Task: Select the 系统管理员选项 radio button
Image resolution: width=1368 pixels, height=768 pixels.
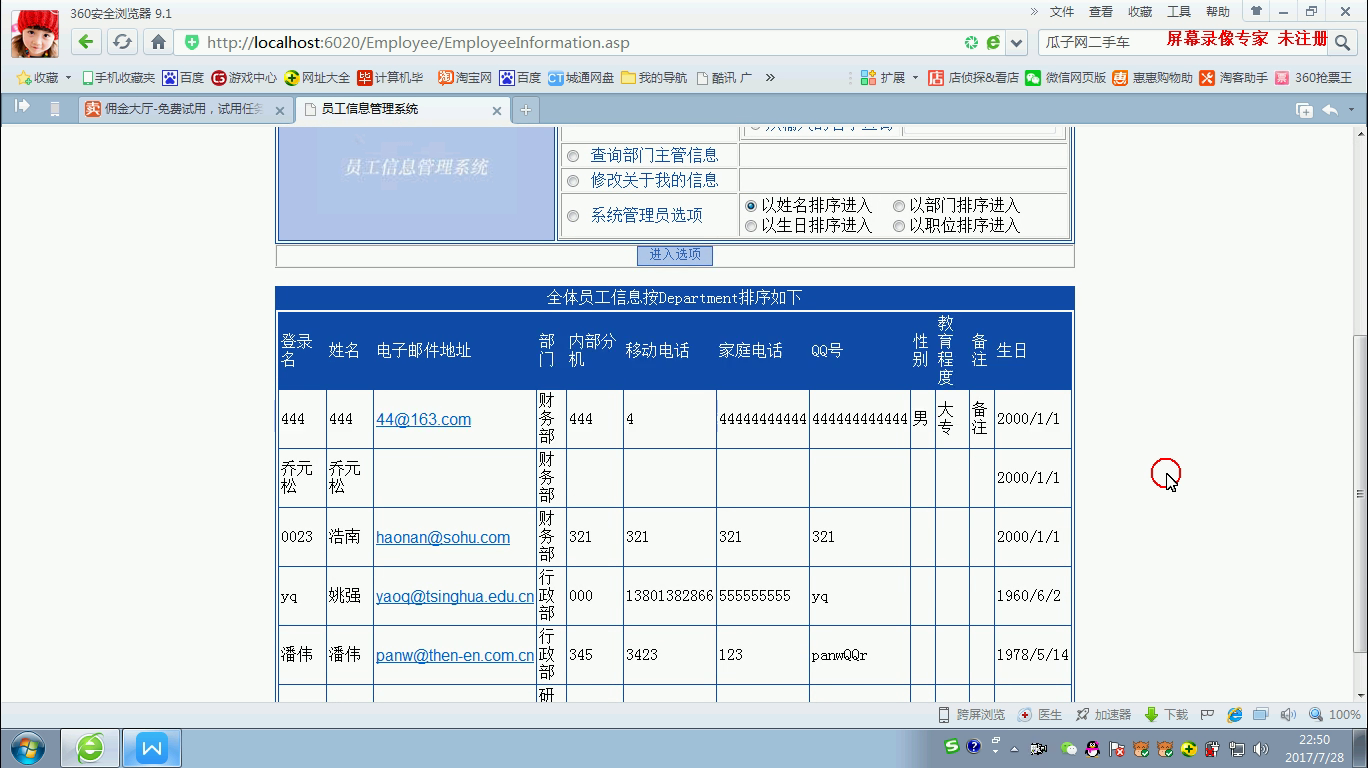Action: click(573, 216)
